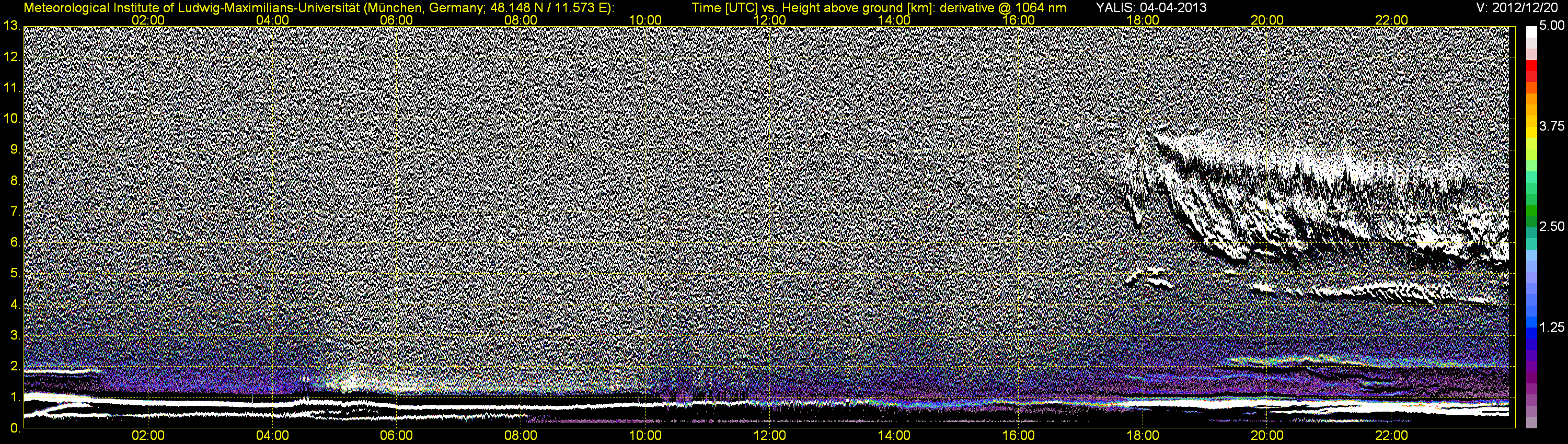Click the Meteorological Institute title text
Screen dimensions: 1568x444
pos(319,7)
